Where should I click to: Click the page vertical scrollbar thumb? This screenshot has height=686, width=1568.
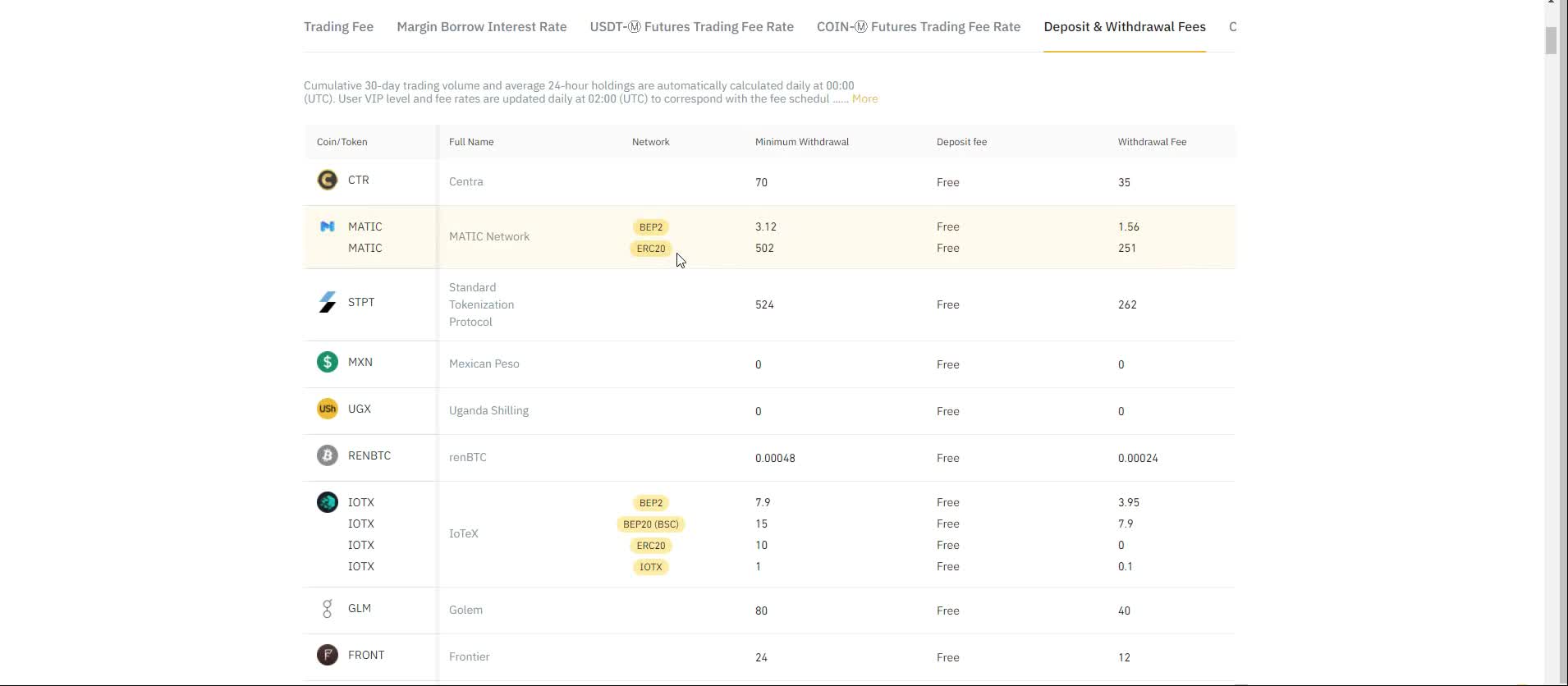(x=1551, y=39)
